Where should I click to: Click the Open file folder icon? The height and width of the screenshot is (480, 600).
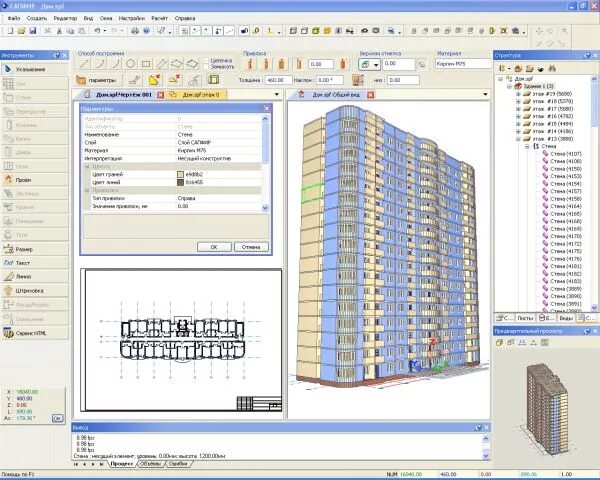pyautogui.click(x=21, y=31)
